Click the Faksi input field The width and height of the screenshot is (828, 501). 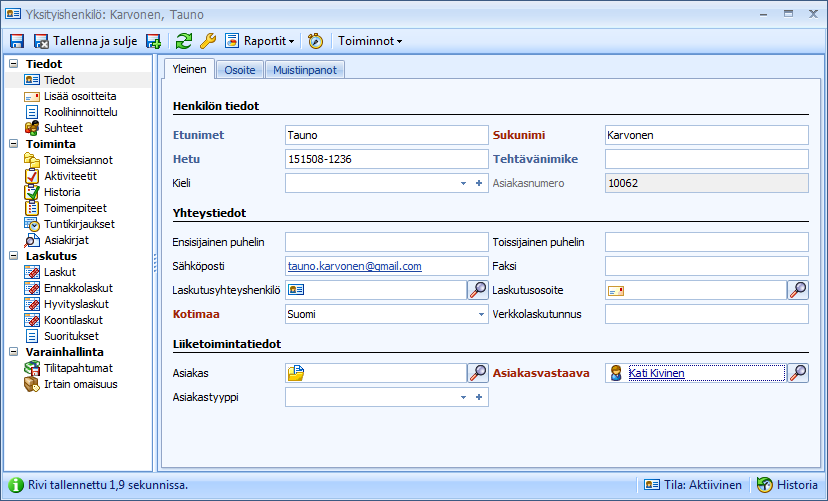coord(707,266)
